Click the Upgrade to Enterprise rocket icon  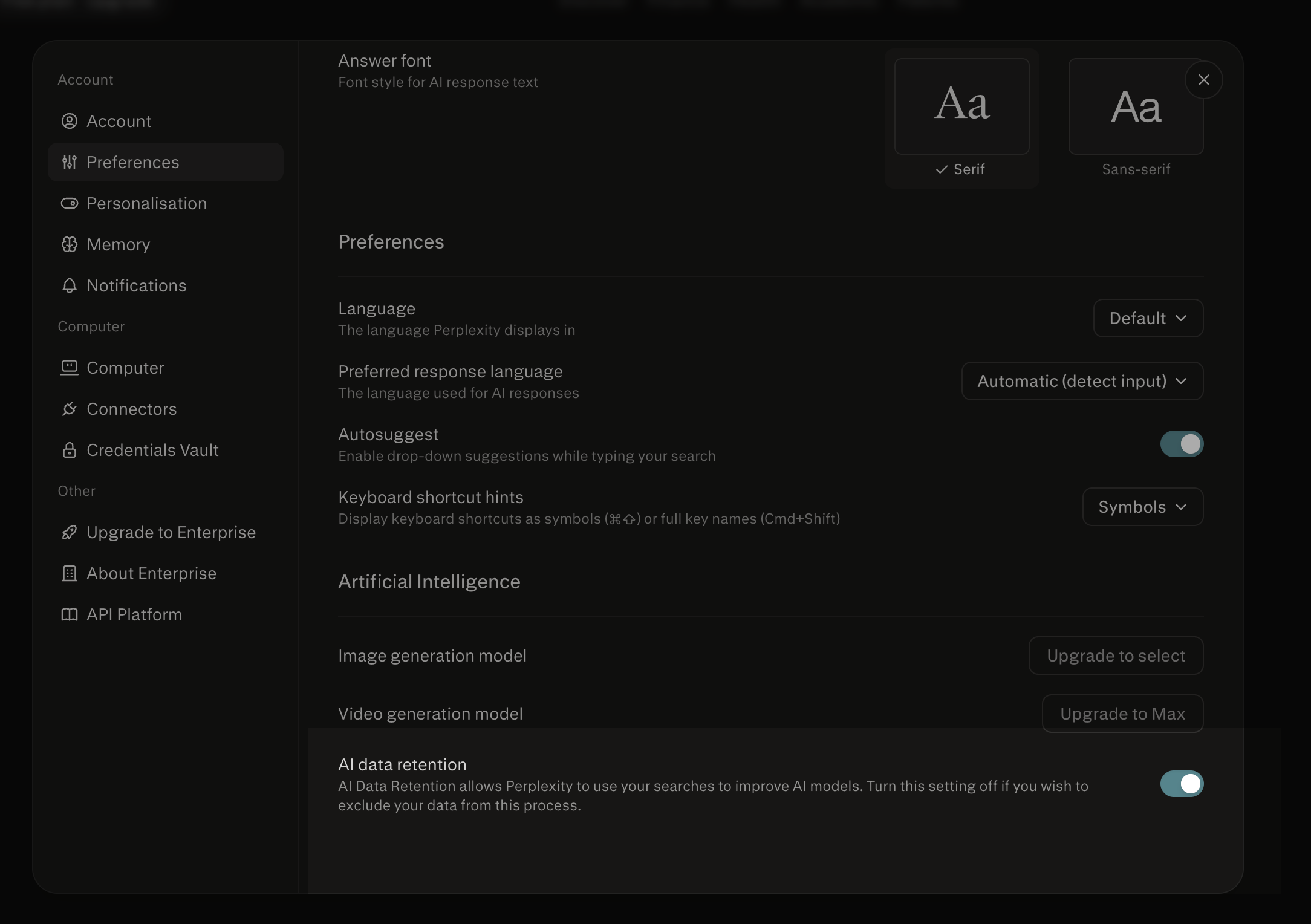pos(70,532)
